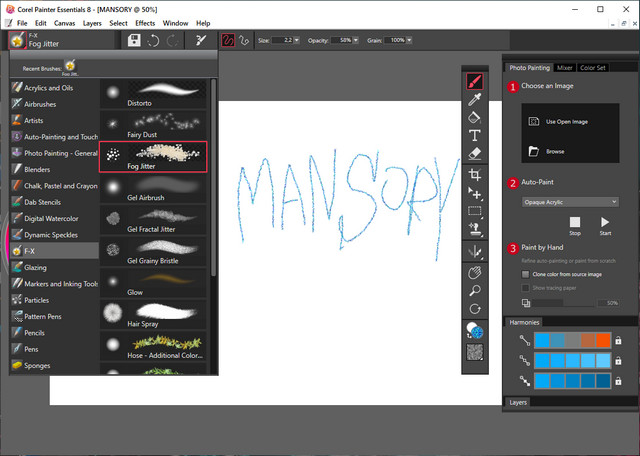Enable Clone color from source image
Viewport: 640px width, 456px height.
[526, 273]
